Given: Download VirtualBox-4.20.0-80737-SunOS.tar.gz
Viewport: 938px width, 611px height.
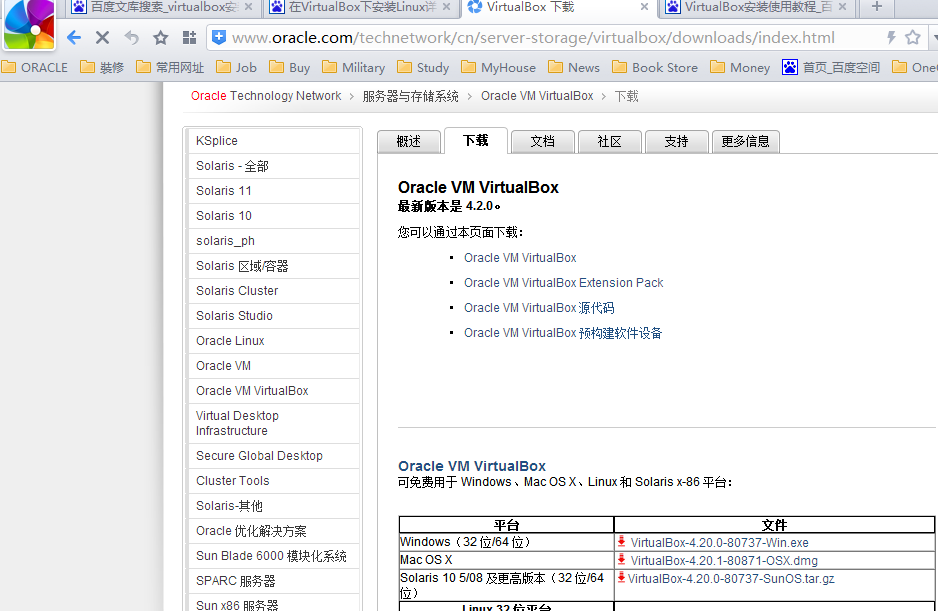Looking at the screenshot, I should click(731, 579).
